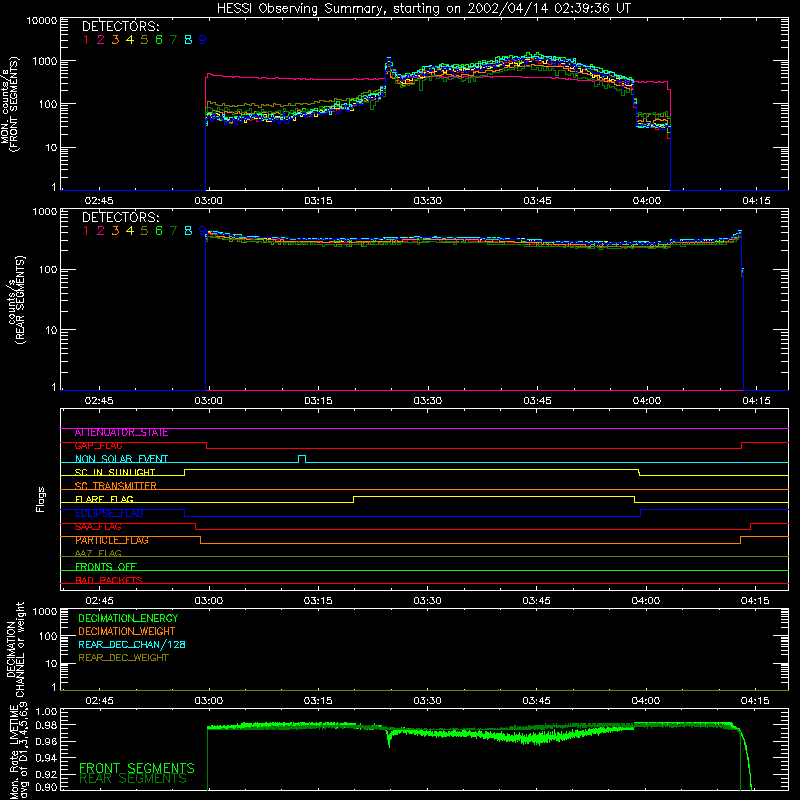Image resolution: width=800 pixels, height=800 pixels.
Task: Click the 10000 tick on front segments axis
Action: point(42,21)
